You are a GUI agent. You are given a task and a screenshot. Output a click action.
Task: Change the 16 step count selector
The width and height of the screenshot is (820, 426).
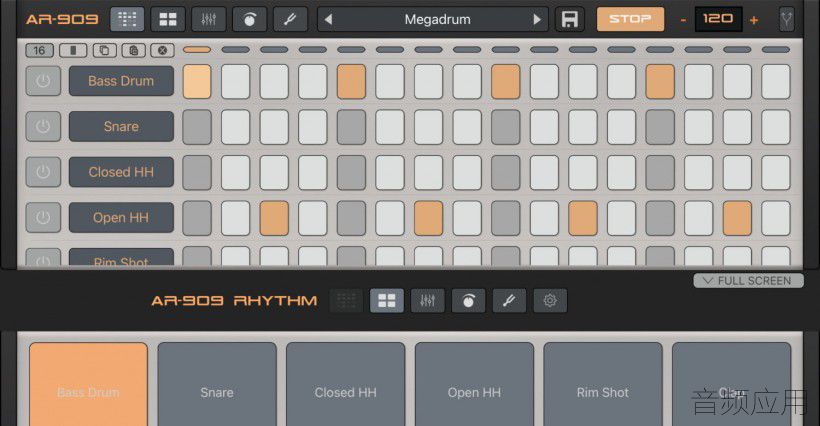39,51
